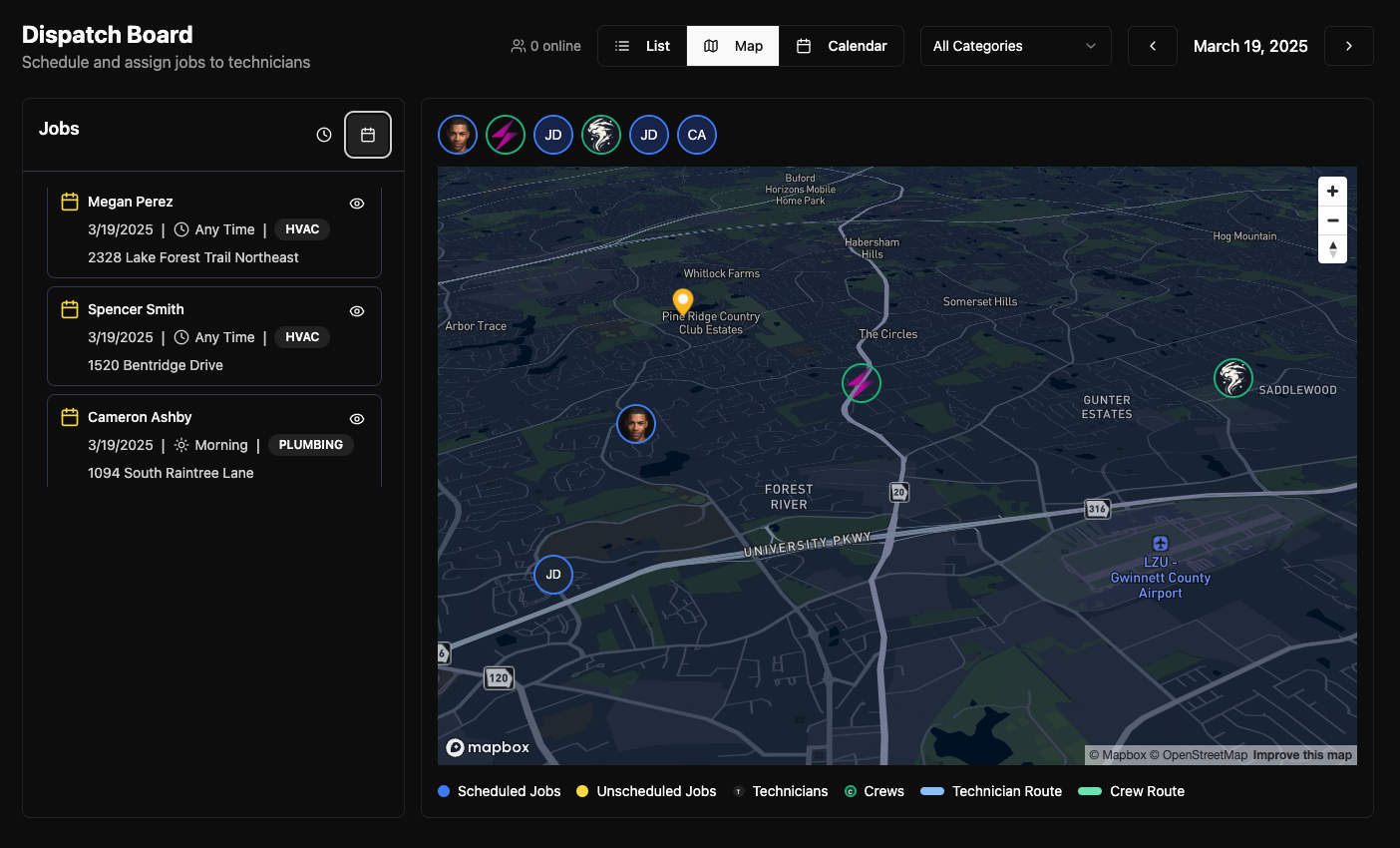Toggle visibility eye for Spencer Smith job
Viewport: 1400px width, 848px height.
(x=357, y=311)
